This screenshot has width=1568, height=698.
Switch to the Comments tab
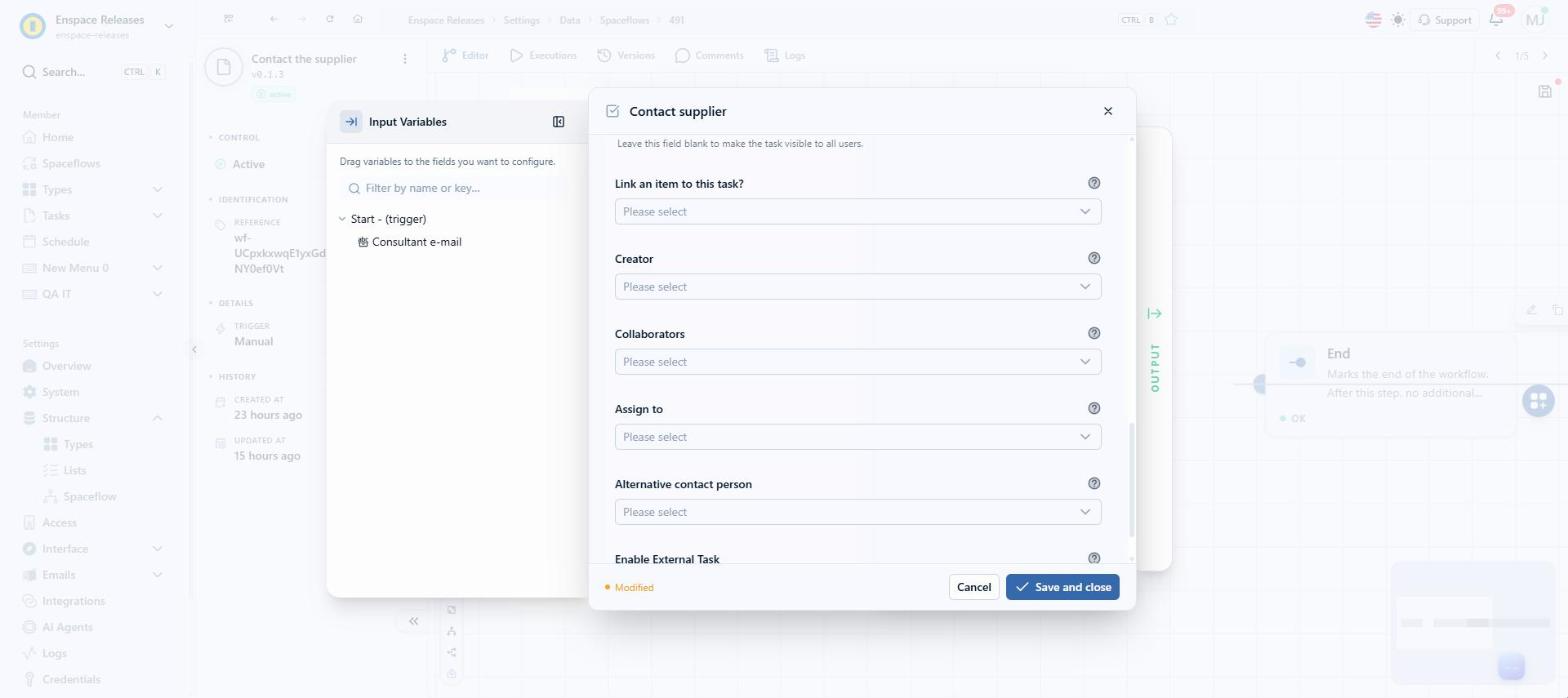pyautogui.click(x=709, y=56)
